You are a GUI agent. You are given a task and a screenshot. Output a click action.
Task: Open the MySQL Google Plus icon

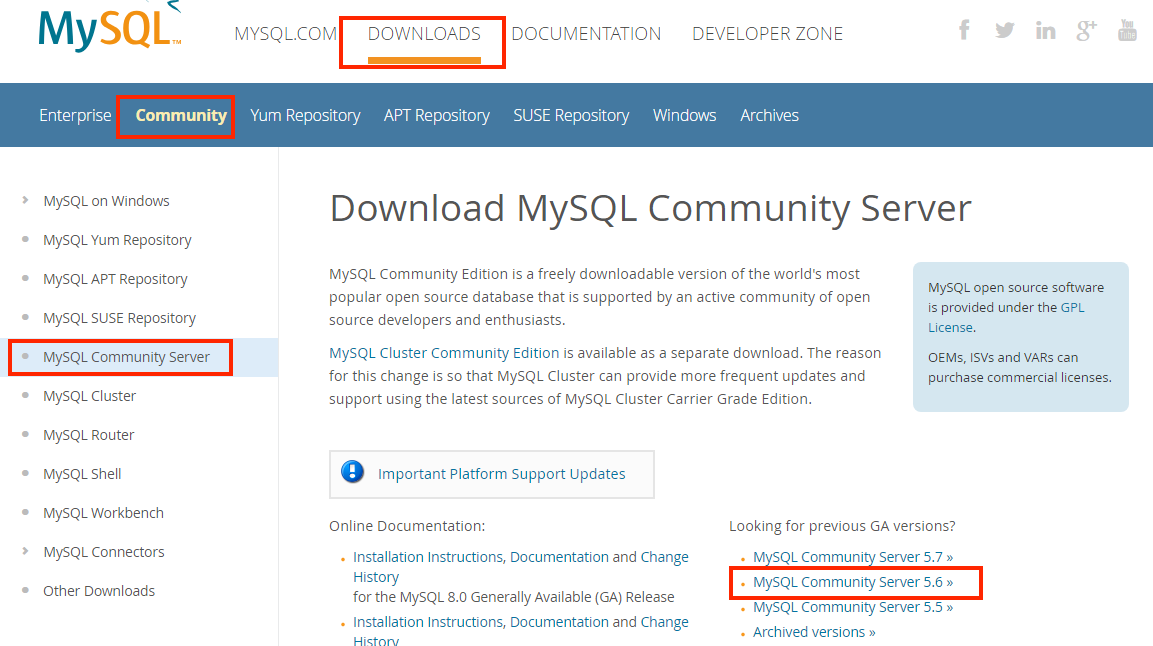click(x=1086, y=30)
